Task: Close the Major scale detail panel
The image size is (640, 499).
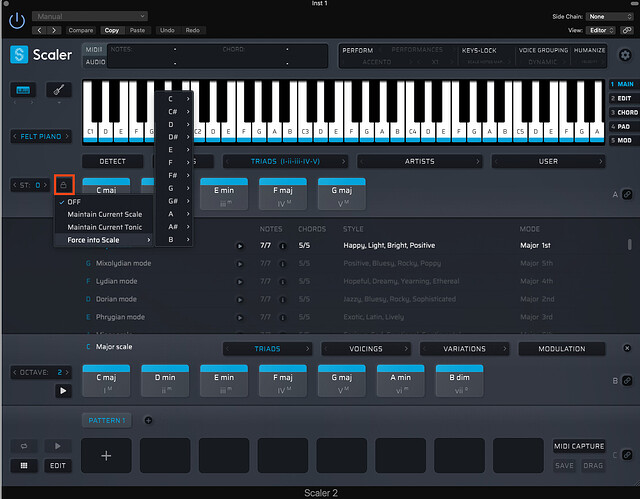Action: coord(627,348)
